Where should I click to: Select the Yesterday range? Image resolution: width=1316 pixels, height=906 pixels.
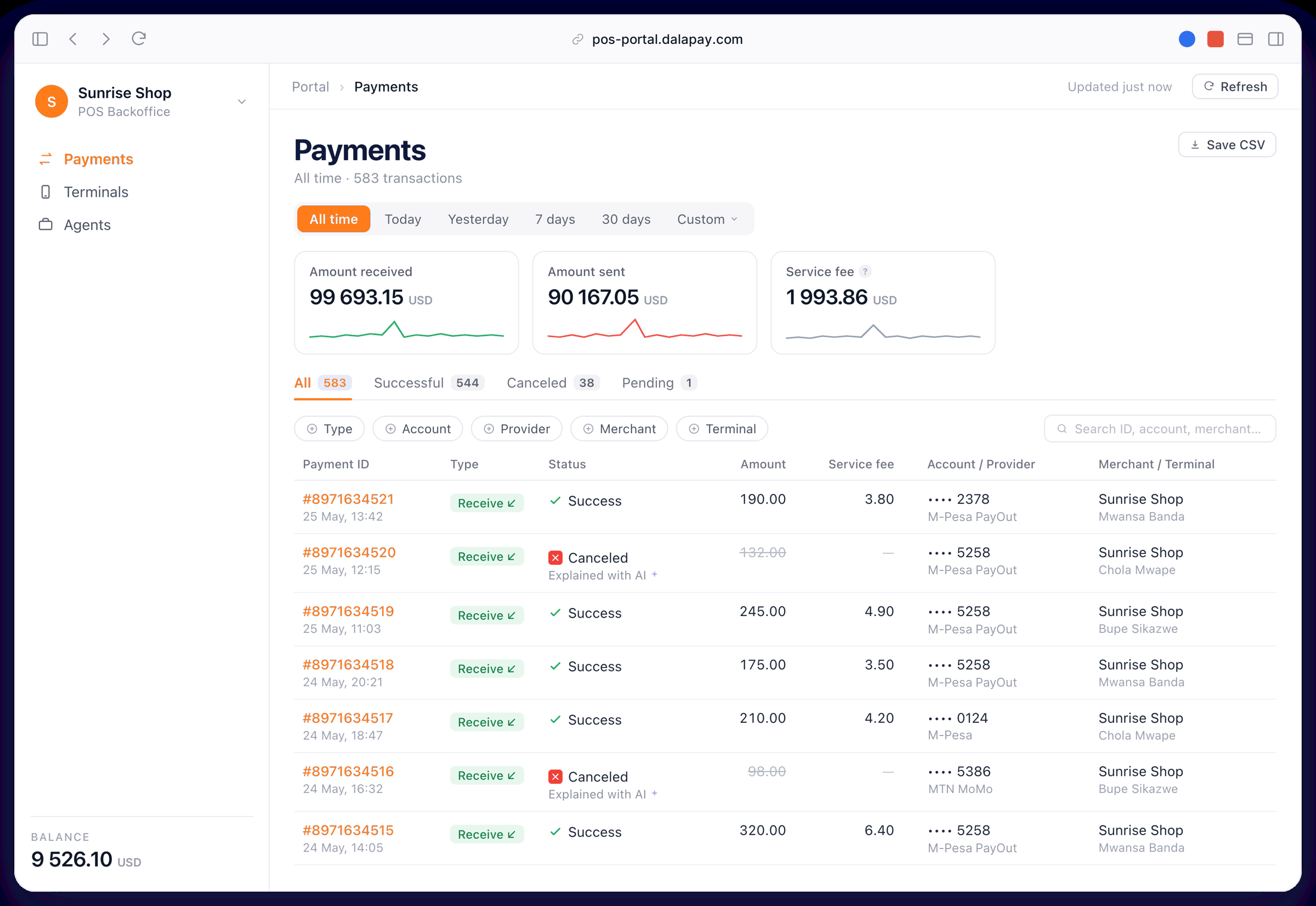coord(478,219)
